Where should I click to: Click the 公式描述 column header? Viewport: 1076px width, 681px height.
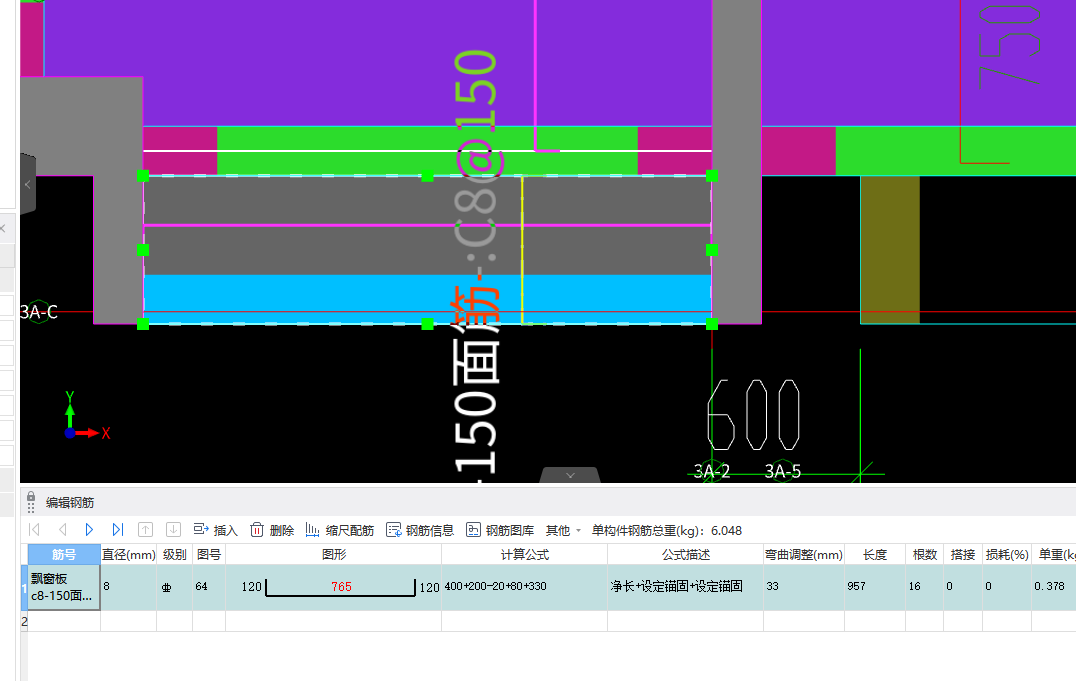[685, 554]
